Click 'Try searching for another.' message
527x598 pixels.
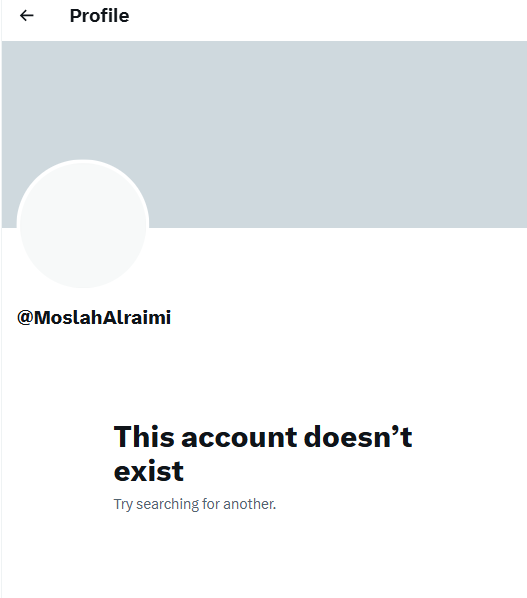(194, 504)
